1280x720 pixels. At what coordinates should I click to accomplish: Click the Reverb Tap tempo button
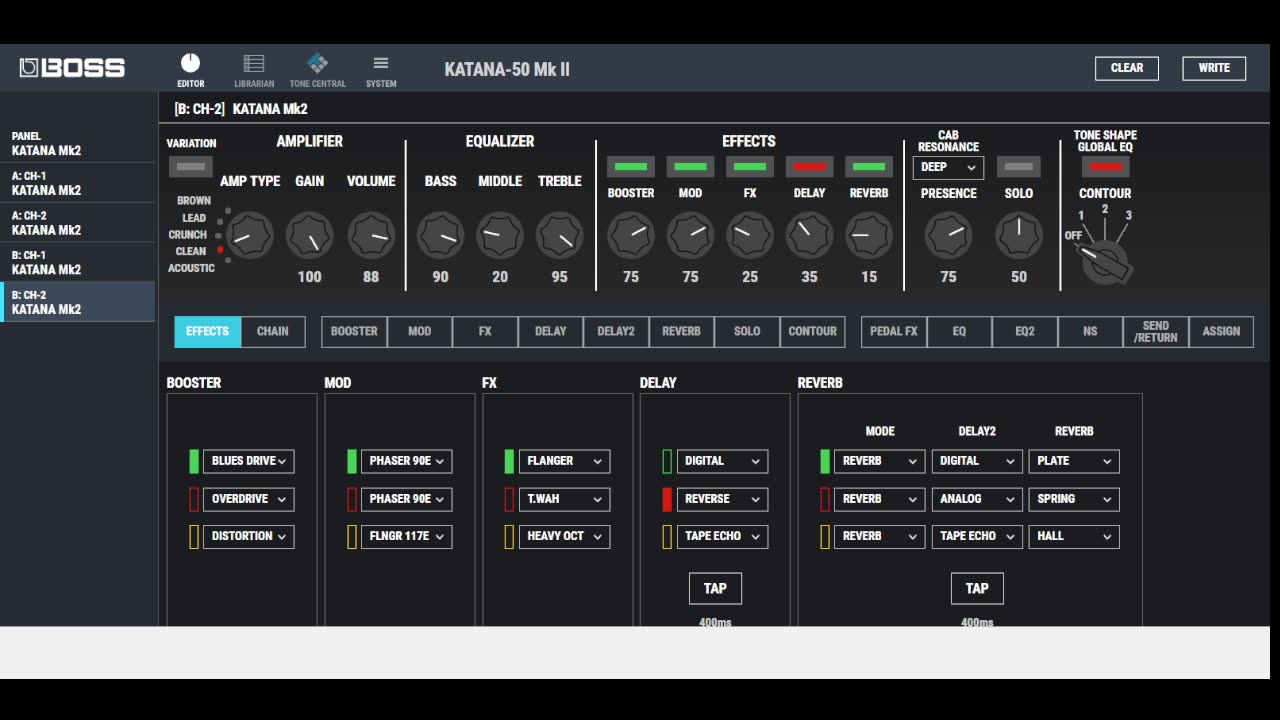pos(977,588)
